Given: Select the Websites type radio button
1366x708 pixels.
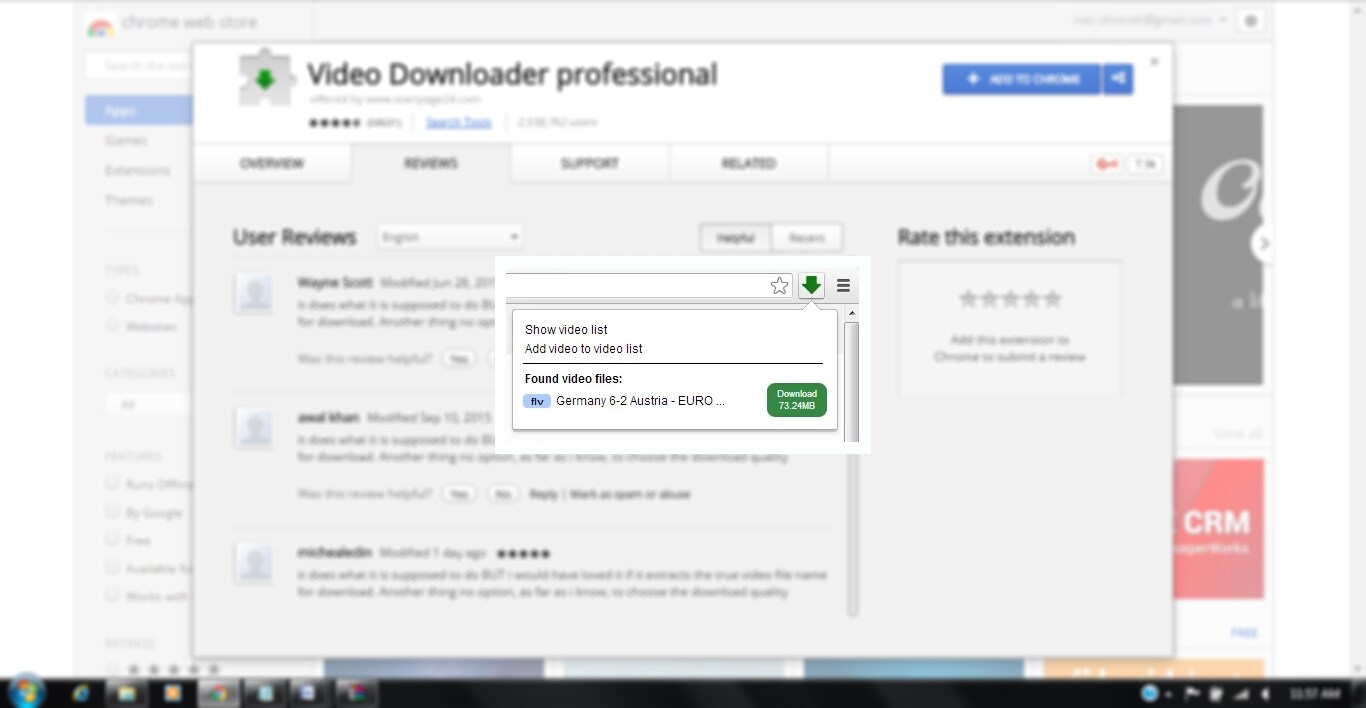Looking at the screenshot, I should click(x=112, y=326).
